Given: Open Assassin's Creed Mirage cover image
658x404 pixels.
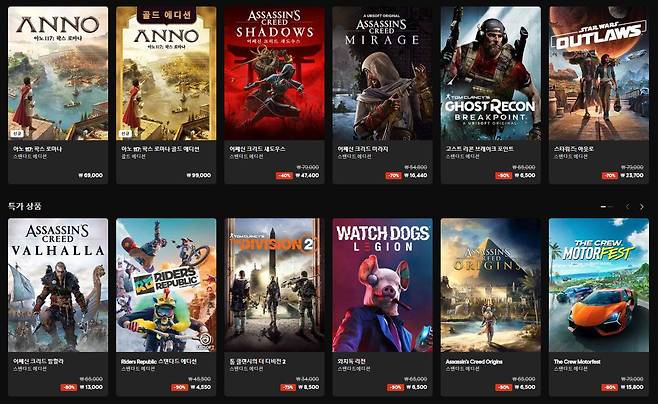Looking at the screenshot, I should pos(382,73).
